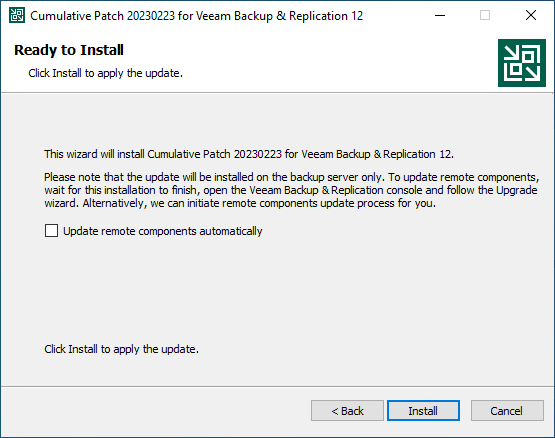Click the 'Please note that the update' paragraph
The height and width of the screenshot is (438, 555).
coord(291,190)
